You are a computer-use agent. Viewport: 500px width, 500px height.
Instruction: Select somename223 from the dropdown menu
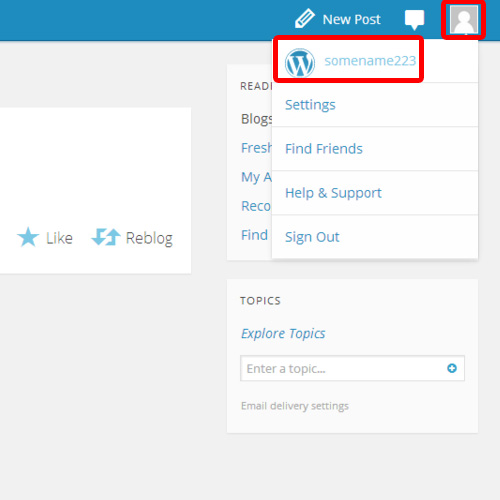click(x=370, y=61)
